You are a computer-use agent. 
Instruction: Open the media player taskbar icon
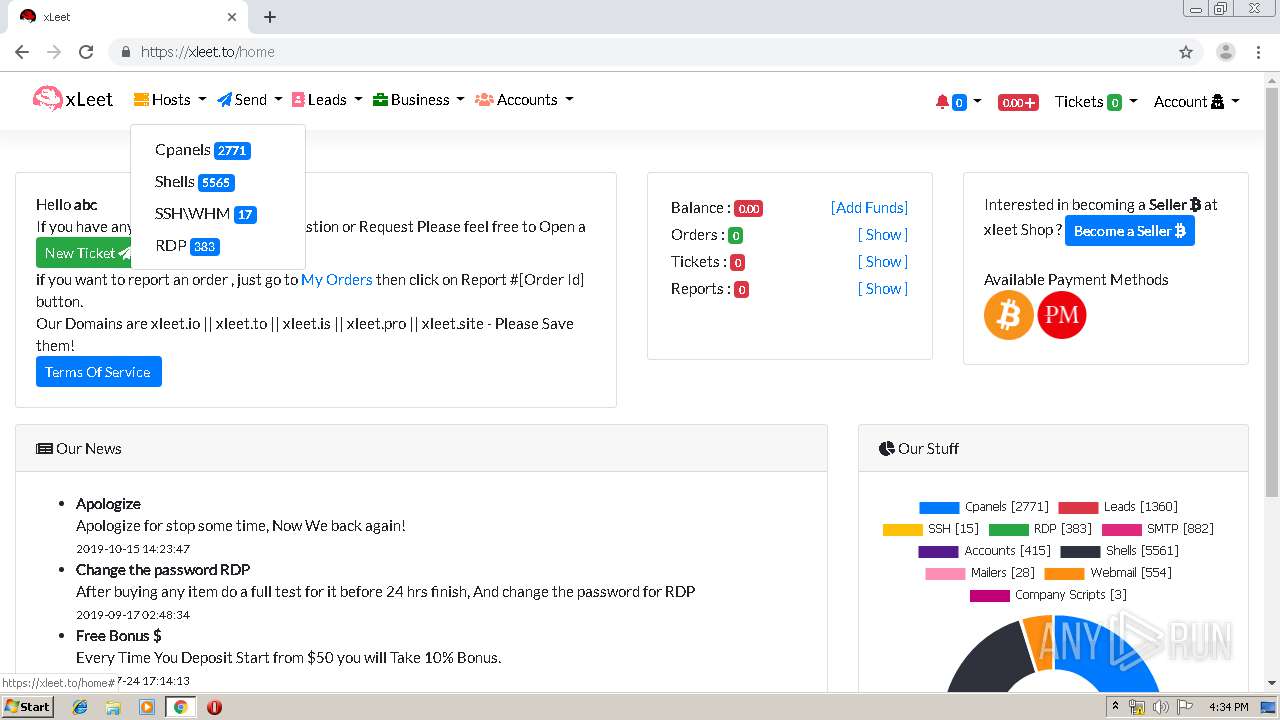pos(147,707)
